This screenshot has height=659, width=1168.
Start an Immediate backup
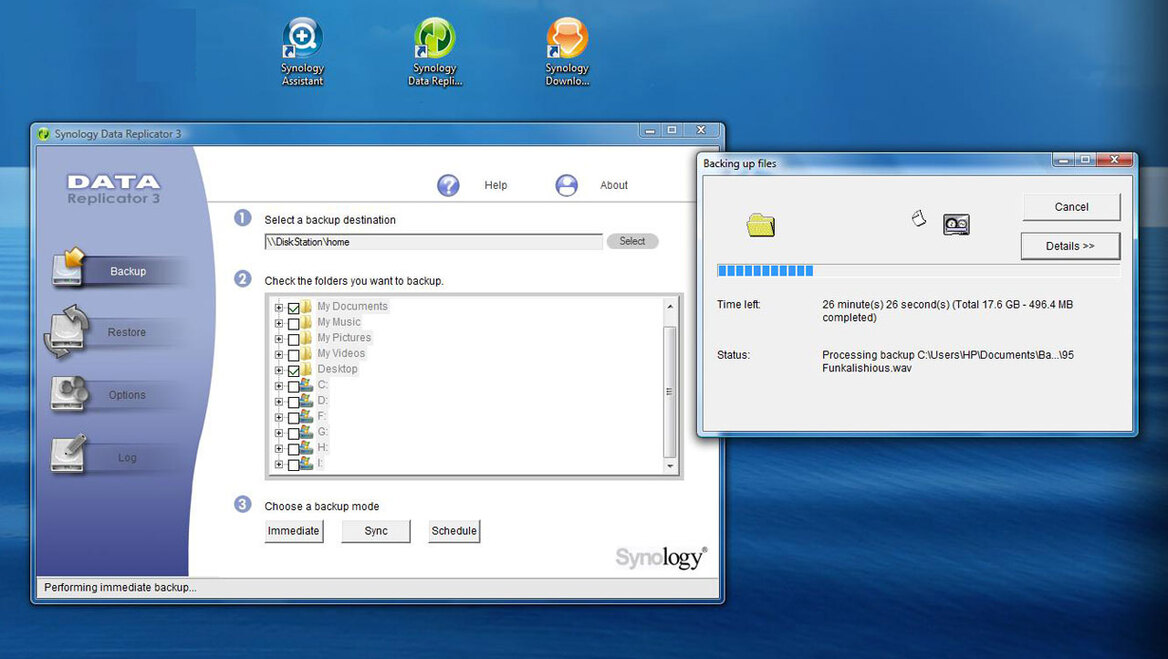[x=293, y=531]
